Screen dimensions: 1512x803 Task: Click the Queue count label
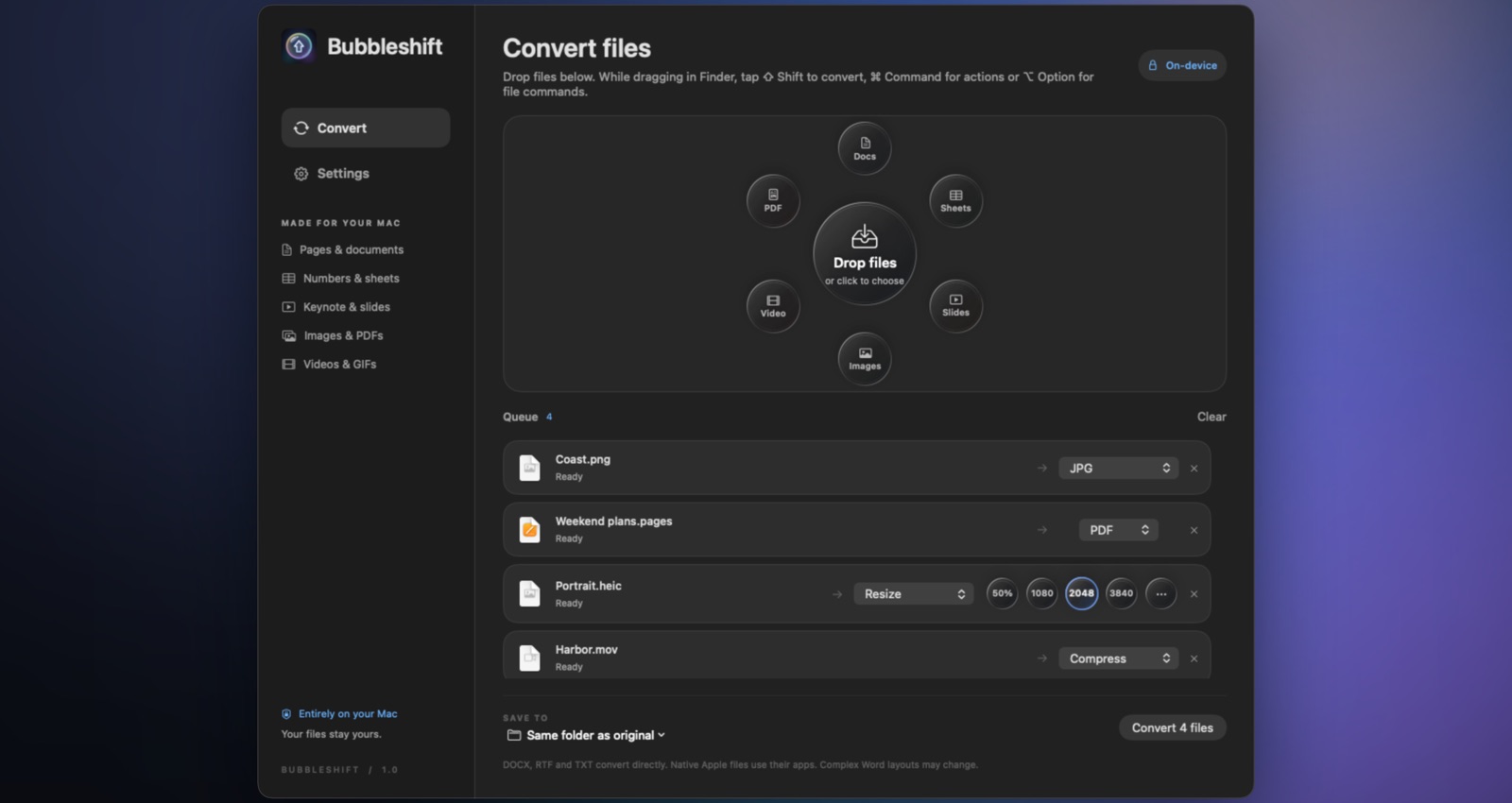tap(549, 417)
